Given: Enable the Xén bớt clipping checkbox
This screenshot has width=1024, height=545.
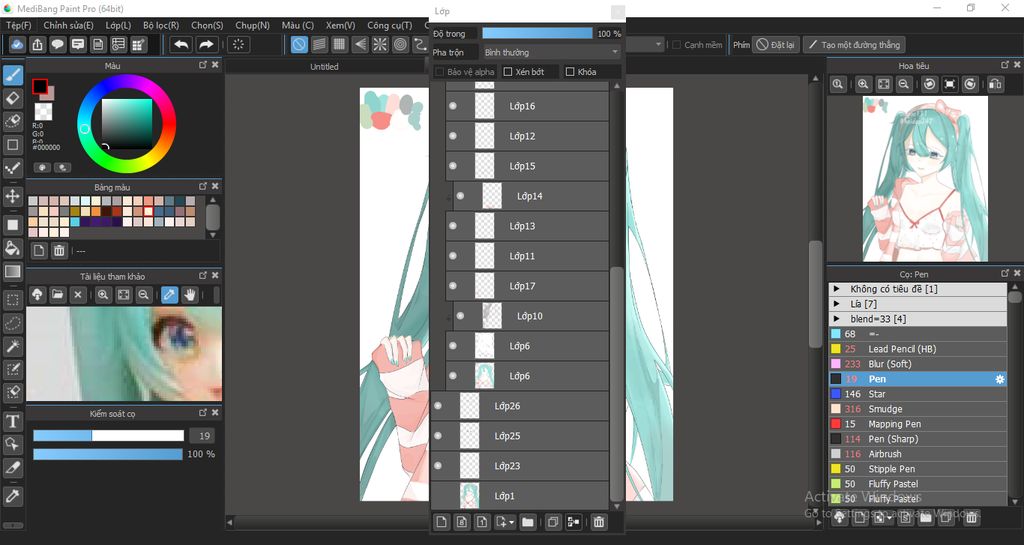Looking at the screenshot, I should click(508, 72).
